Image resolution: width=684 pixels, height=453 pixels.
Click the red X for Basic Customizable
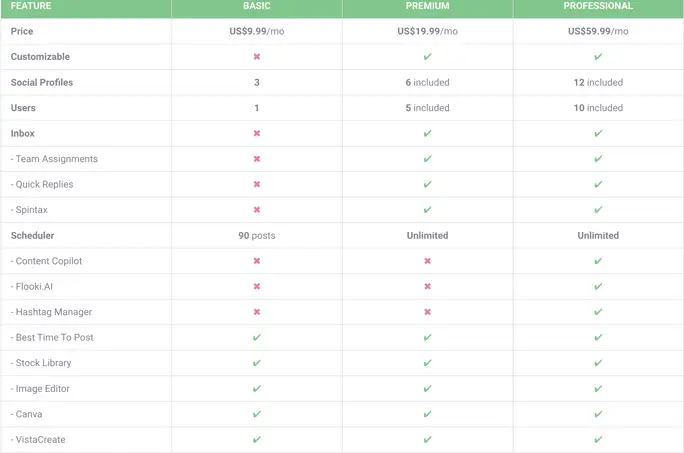pos(257,57)
